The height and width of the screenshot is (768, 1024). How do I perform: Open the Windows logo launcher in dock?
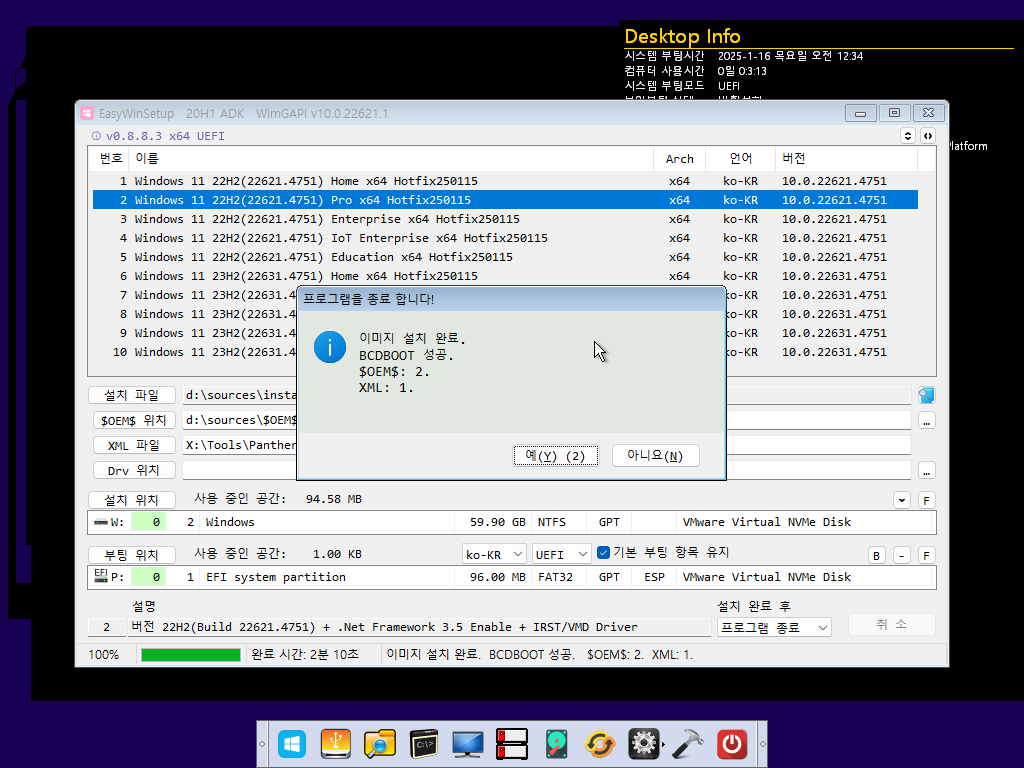click(x=292, y=744)
